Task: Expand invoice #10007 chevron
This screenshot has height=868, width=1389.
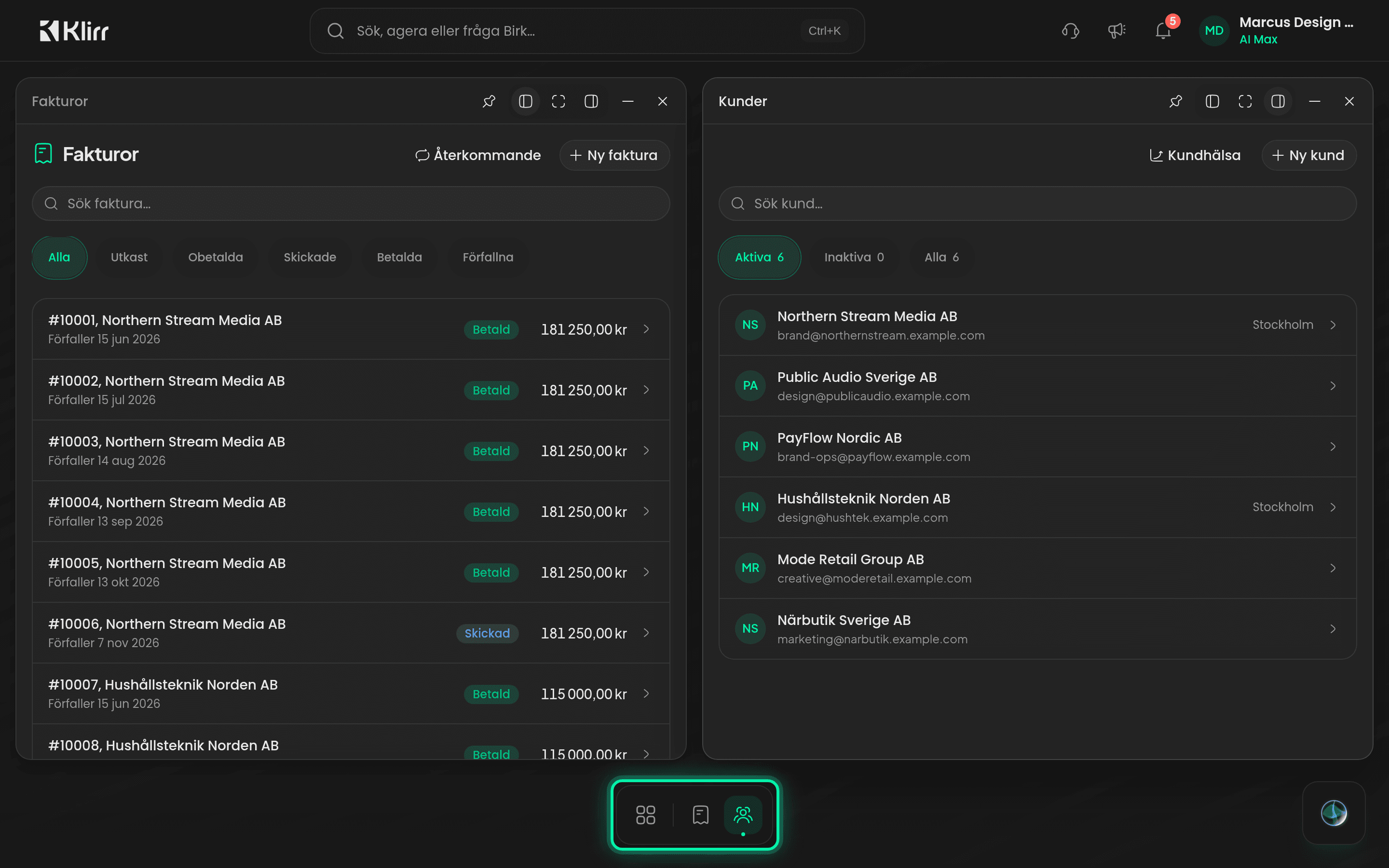Action: [x=646, y=693]
